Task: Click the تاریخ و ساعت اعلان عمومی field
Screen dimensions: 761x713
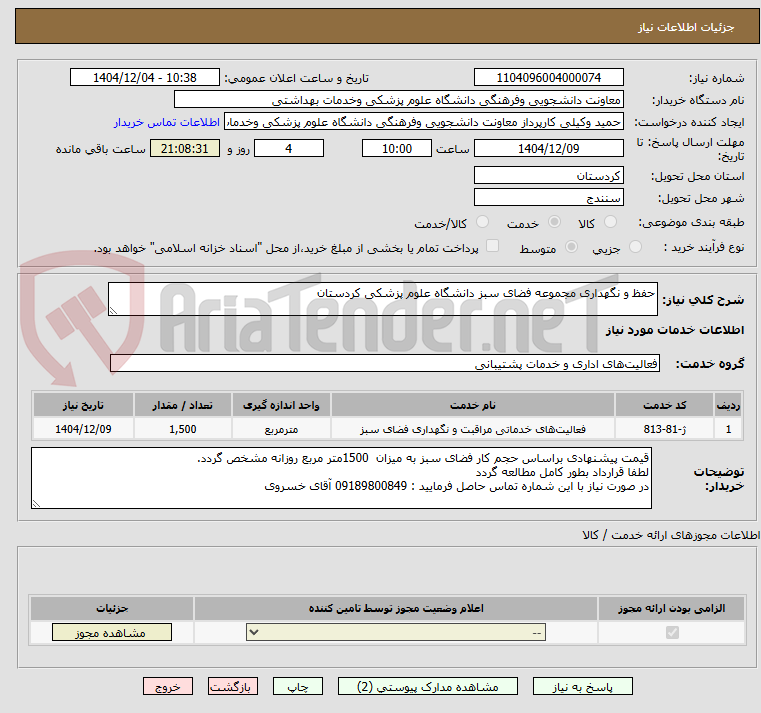Action: tap(145, 78)
